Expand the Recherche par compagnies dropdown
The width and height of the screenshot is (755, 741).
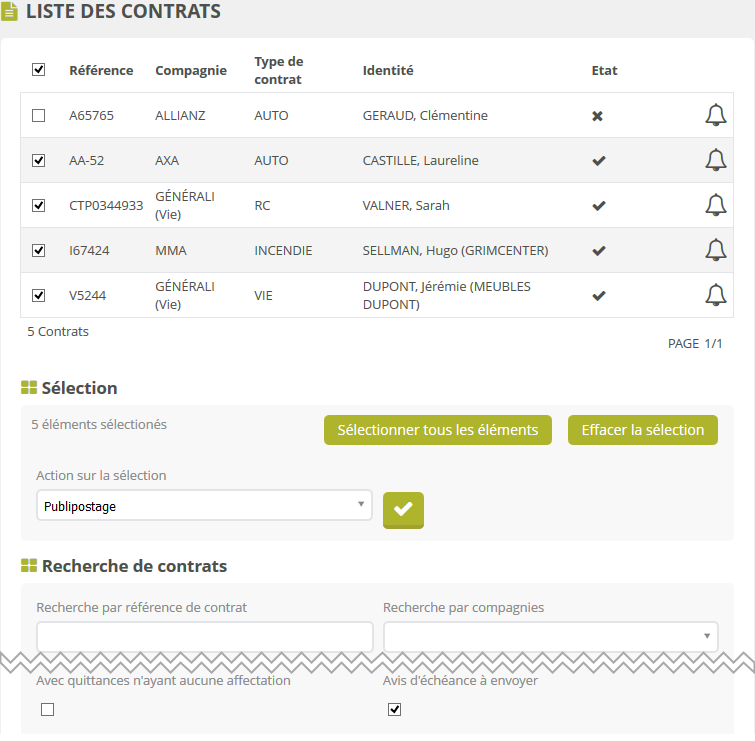point(550,636)
